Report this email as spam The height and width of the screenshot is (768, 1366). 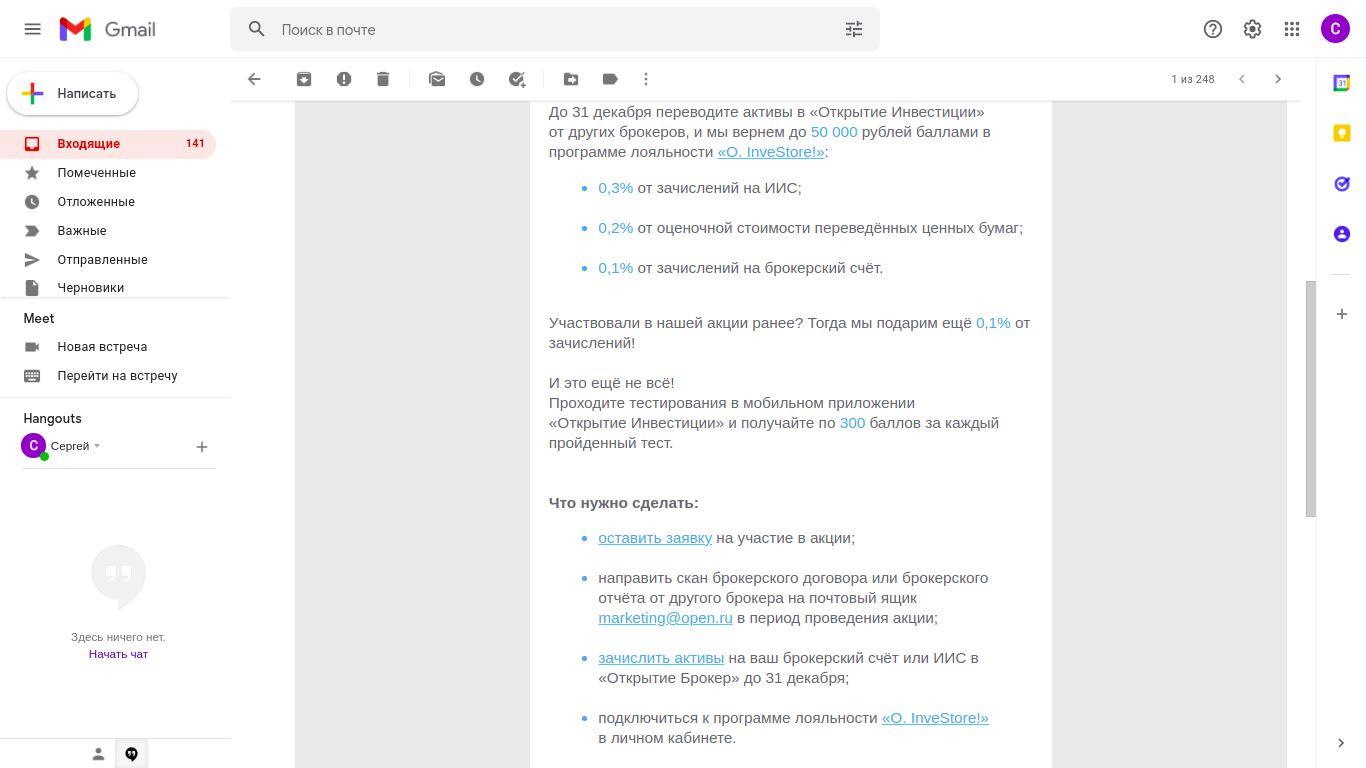pos(344,79)
